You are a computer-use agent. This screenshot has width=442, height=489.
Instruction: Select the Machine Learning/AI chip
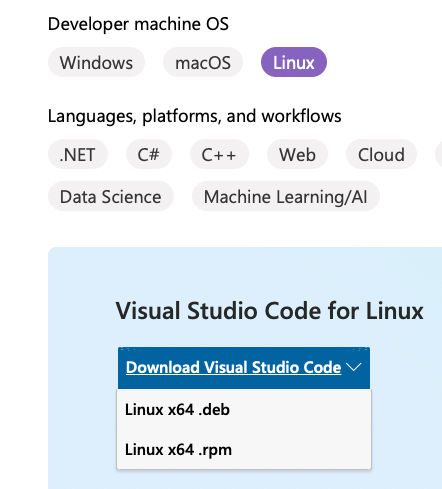(286, 196)
